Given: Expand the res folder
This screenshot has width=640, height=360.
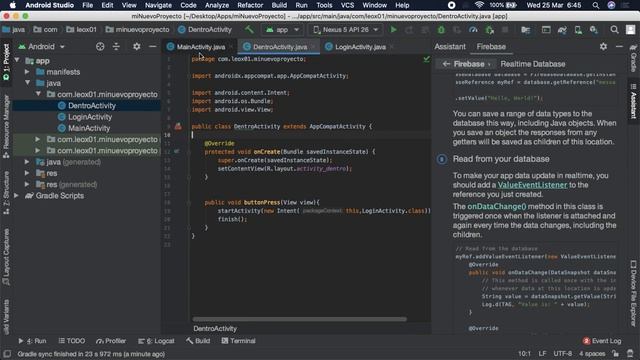Looking at the screenshot, I should click(27, 173).
